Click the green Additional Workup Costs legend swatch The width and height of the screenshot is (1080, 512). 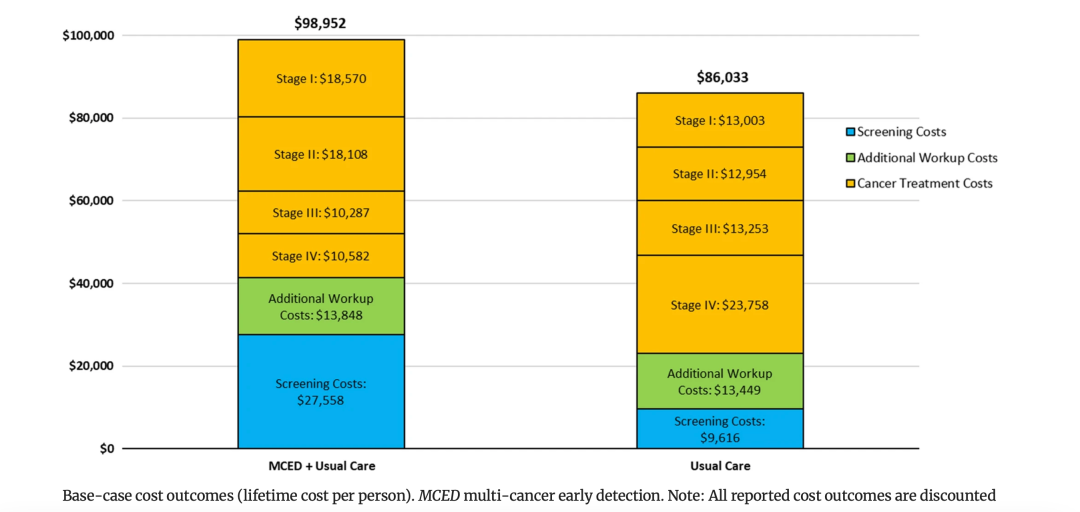pyautogui.click(x=850, y=158)
